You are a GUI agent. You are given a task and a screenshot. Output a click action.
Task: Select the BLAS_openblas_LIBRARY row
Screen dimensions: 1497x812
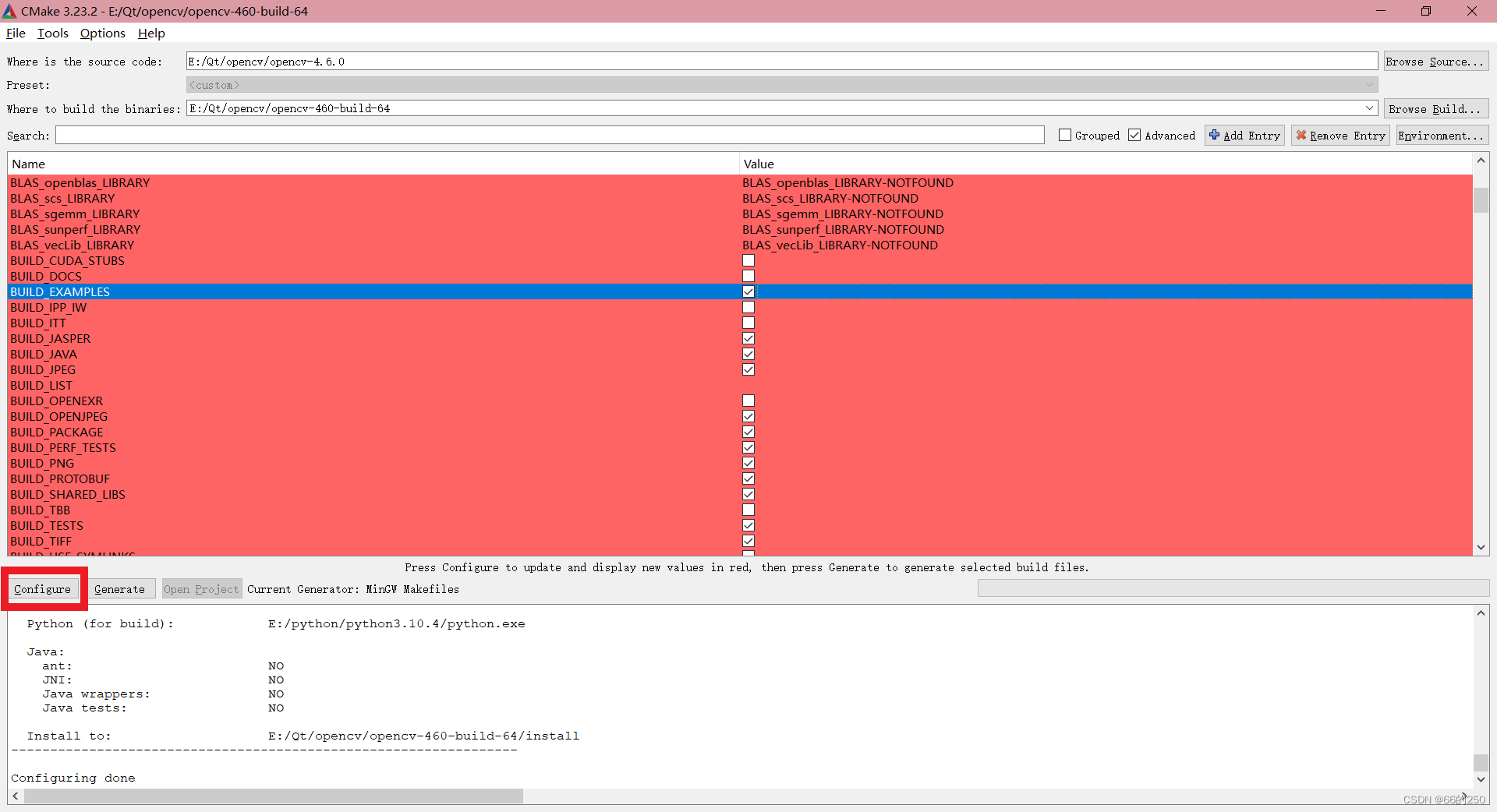pyautogui.click(x=740, y=182)
